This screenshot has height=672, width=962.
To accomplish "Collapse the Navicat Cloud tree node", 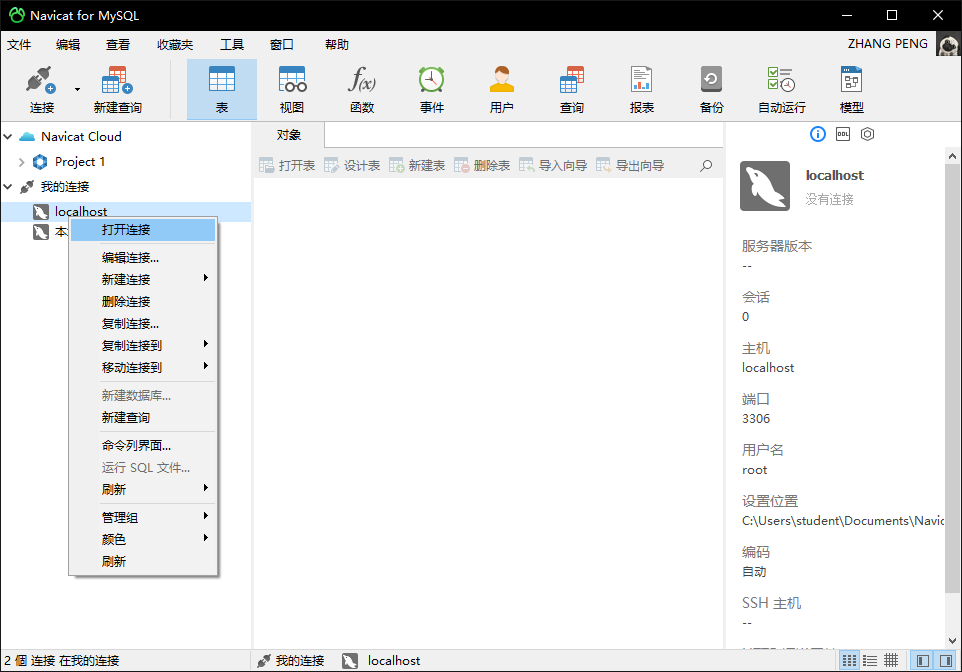I will click(x=8, y=136).
